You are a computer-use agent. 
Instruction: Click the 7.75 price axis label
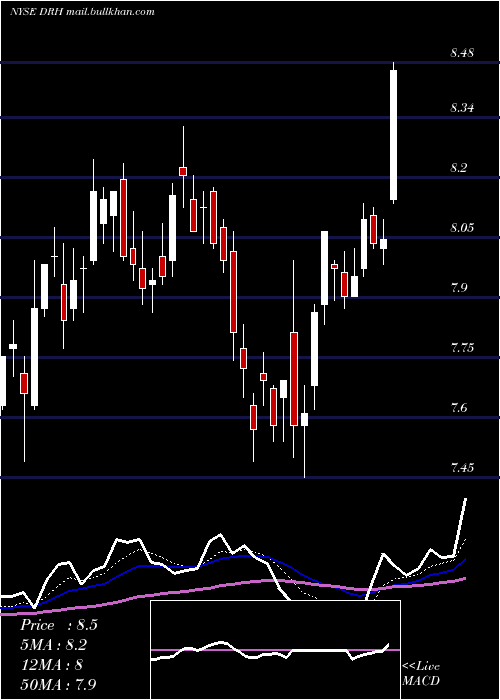[462, 348]
